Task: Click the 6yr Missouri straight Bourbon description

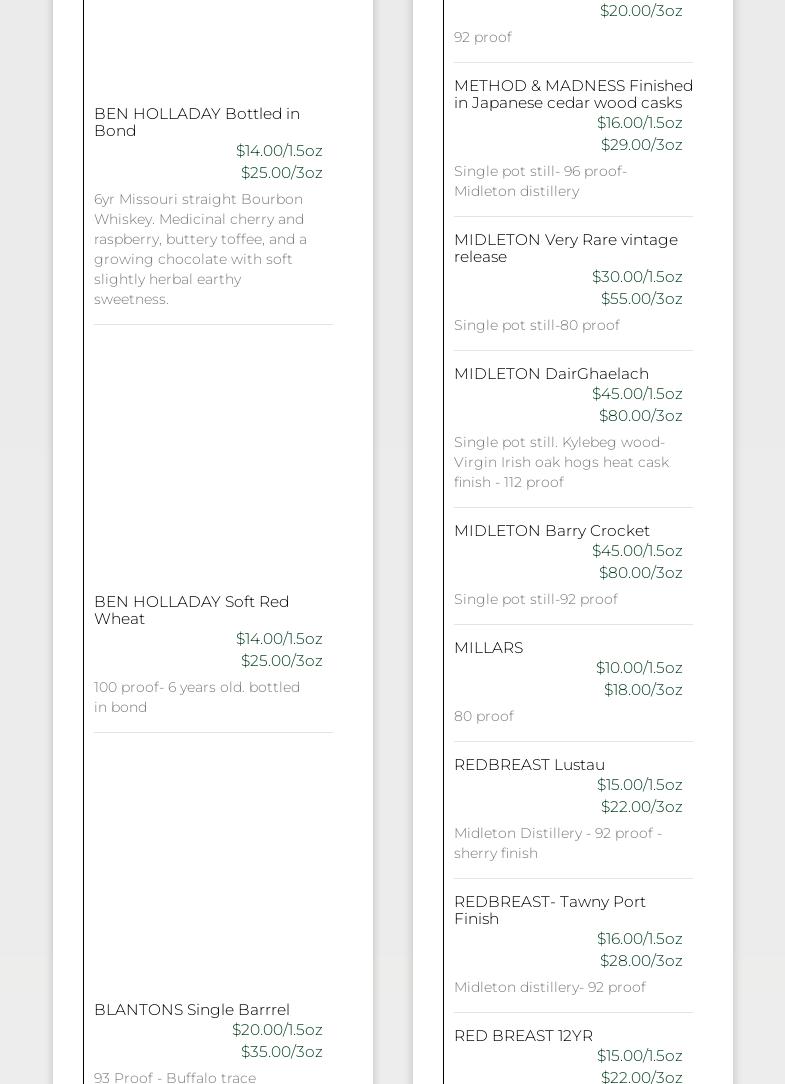Action: pyautogui.click(x=200, y=249)
